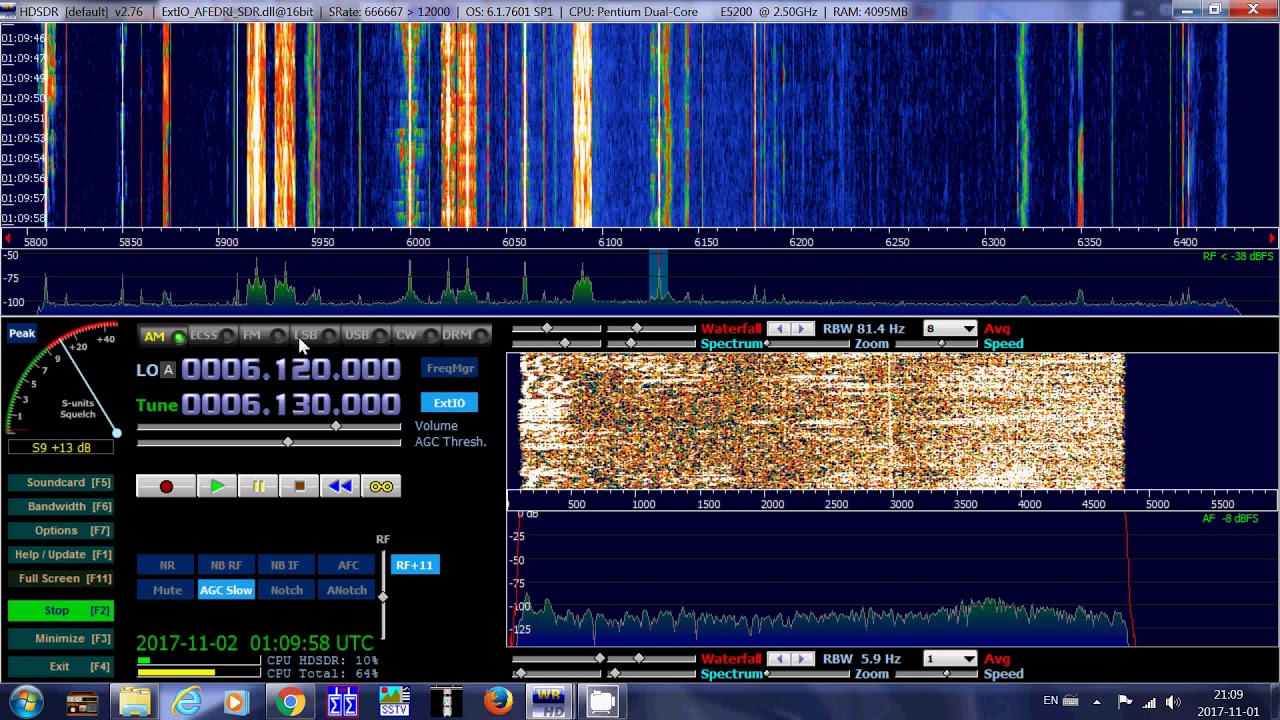Viewport: 1280px width, 720px height.
Task: Click the 6100 mark on RF frequency scale
Action: tap(610, 242)
